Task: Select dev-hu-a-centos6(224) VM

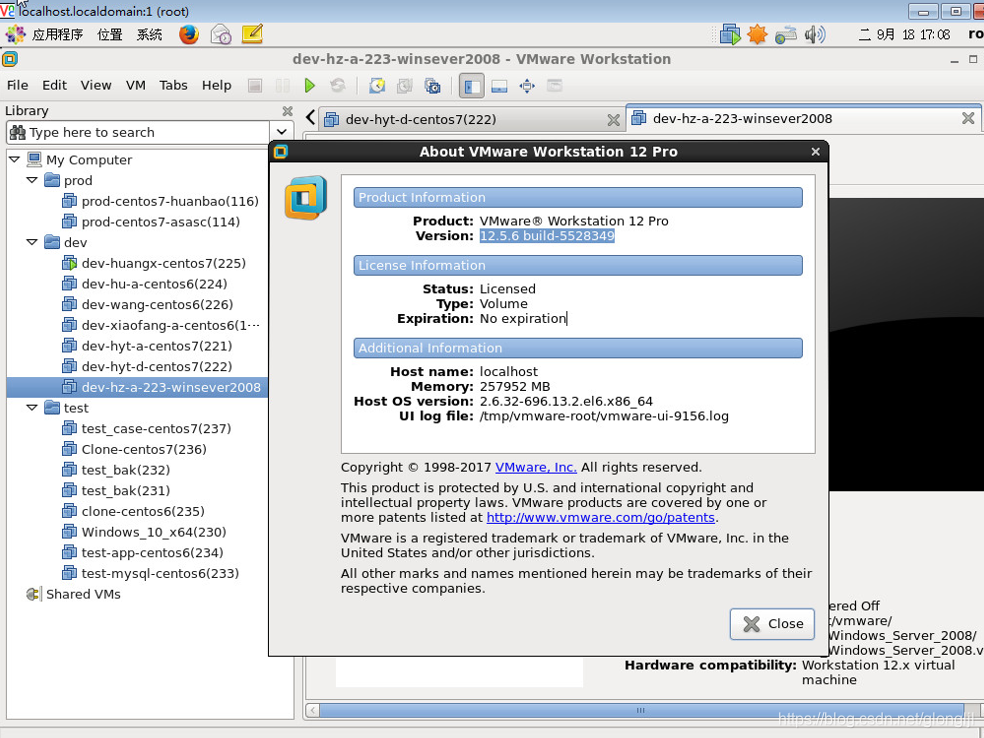Action: [154, 284]
